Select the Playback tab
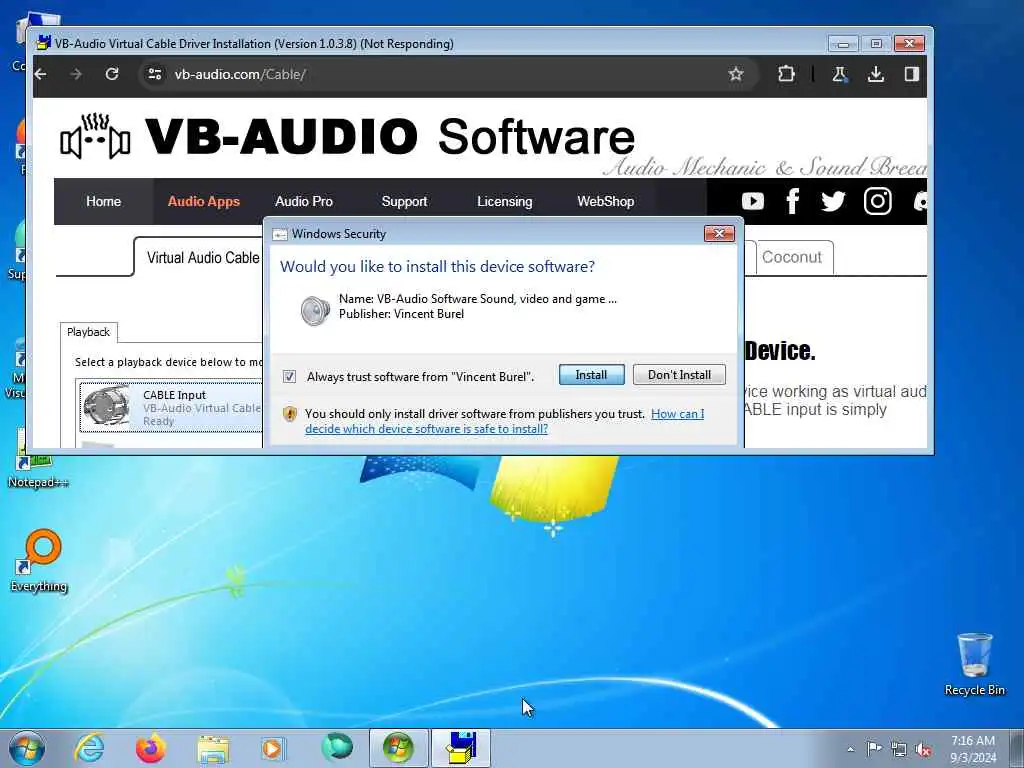1024x768 pixels. pos(88,332)
